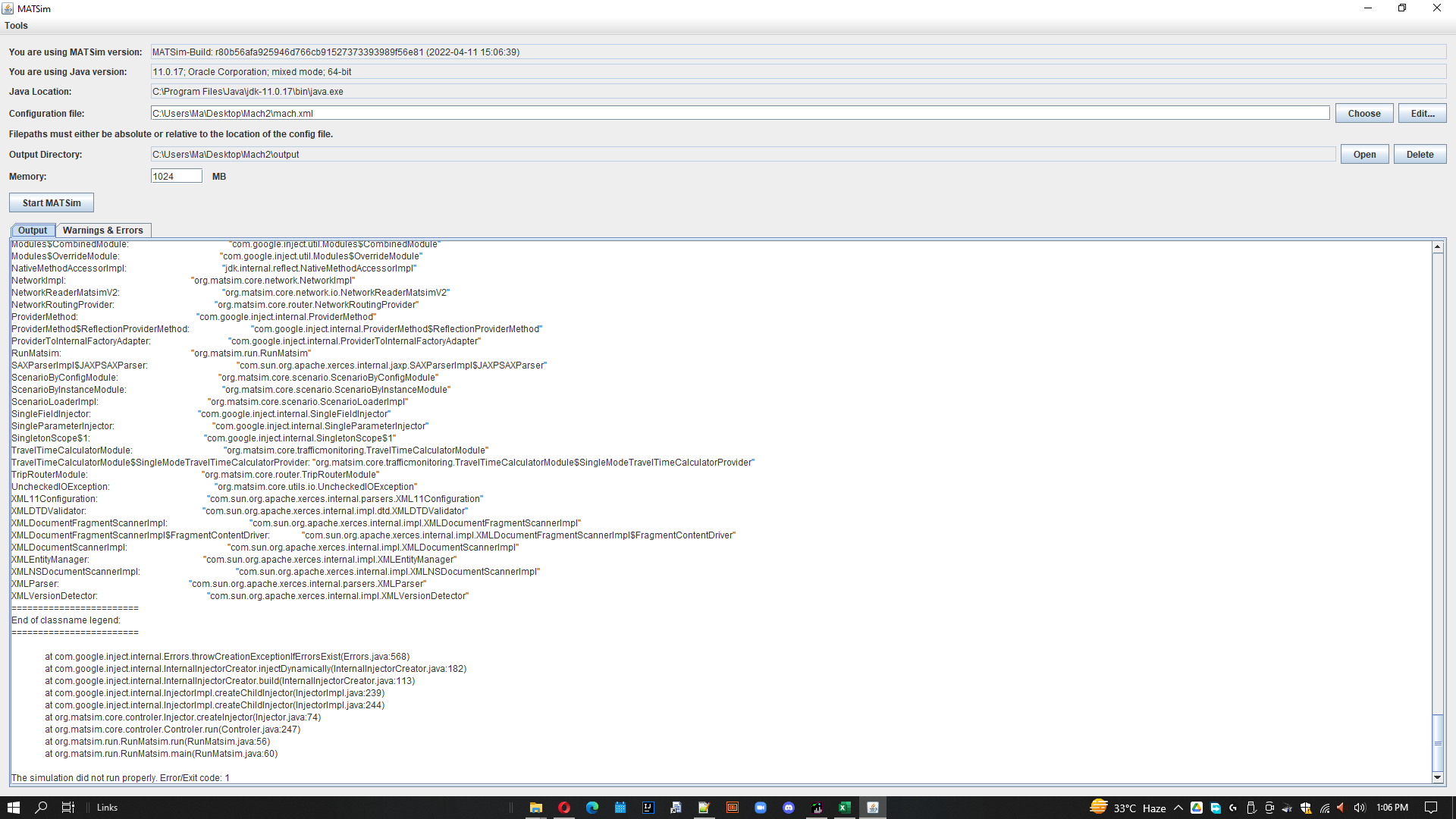Image resolution: width=1456 pixels, height=819 pixels.
Task: Launch Microsoft Edge from the taskbar
Action: point(592,807)
